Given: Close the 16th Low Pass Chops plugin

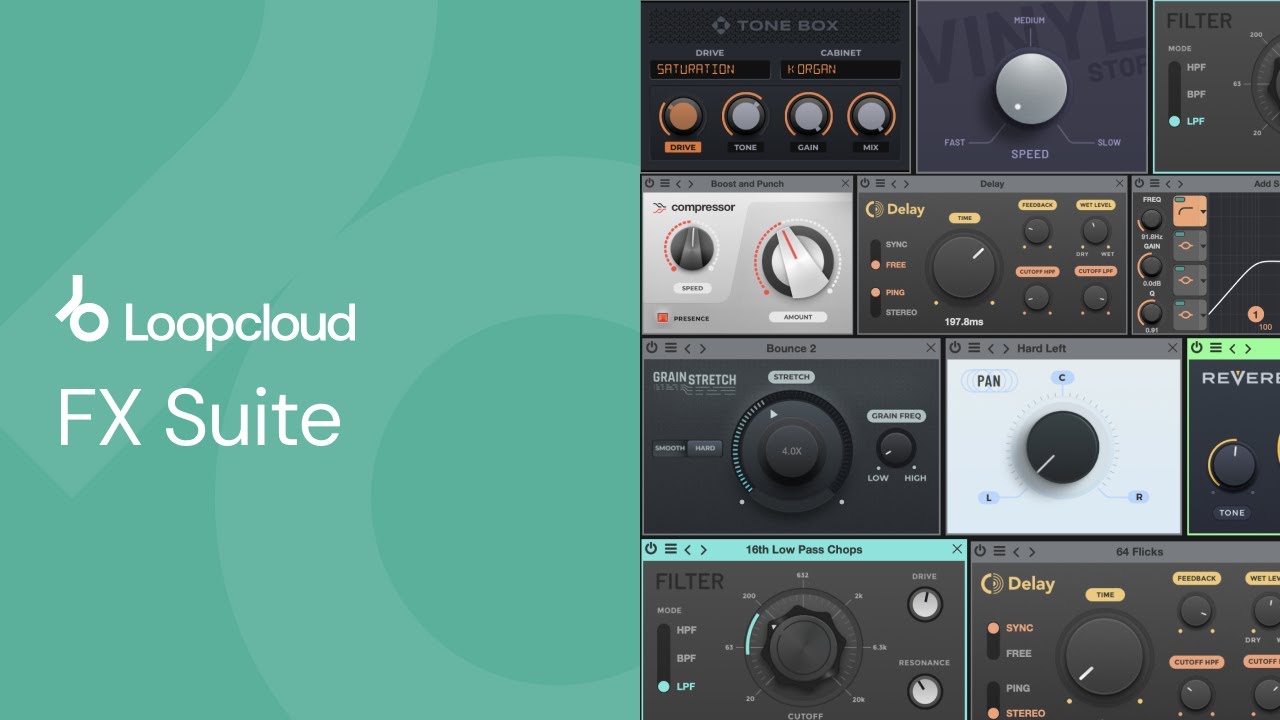Looking at the screenshot, I should (957, 549).
